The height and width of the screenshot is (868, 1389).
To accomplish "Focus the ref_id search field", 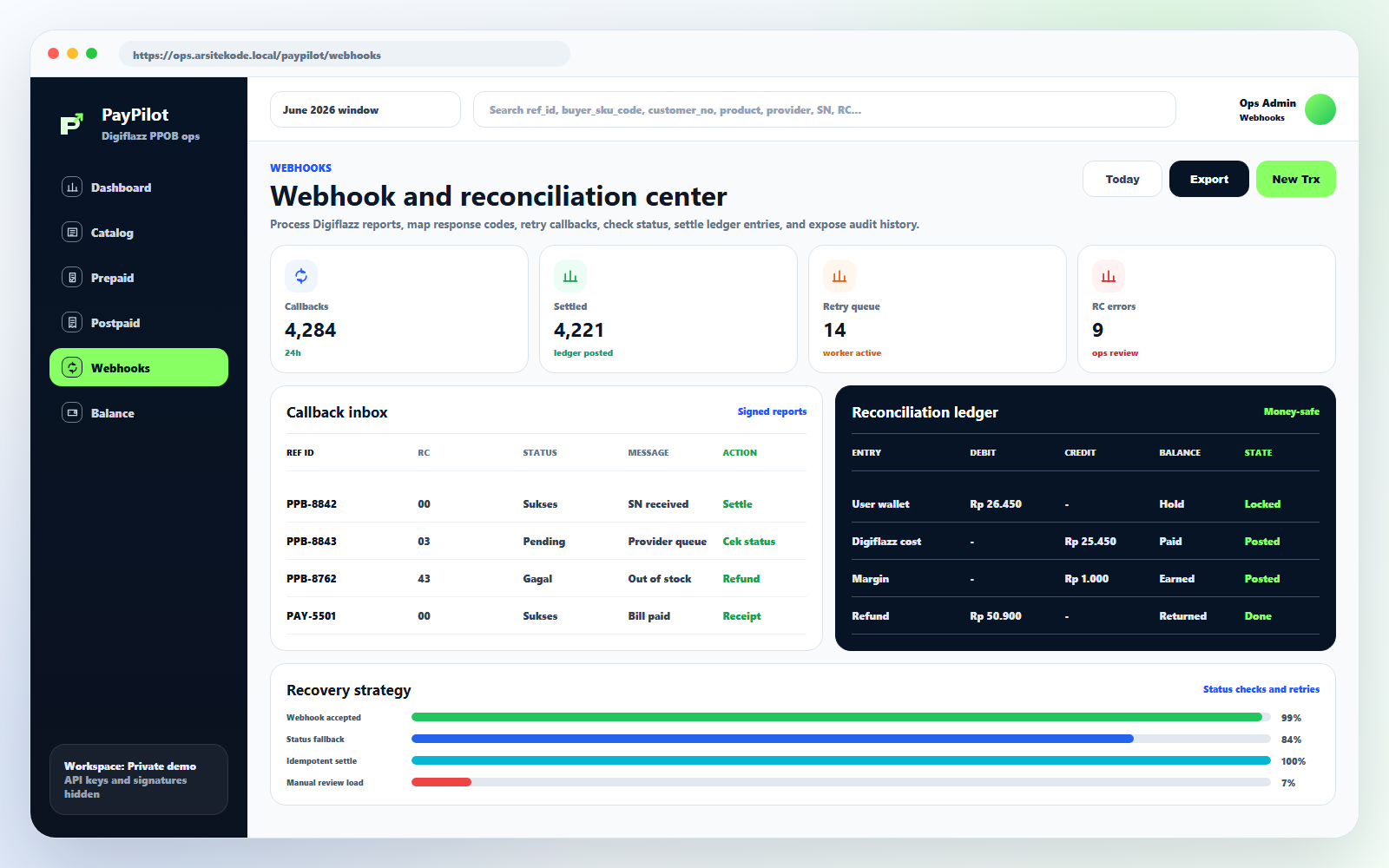I will click(825, 109).
